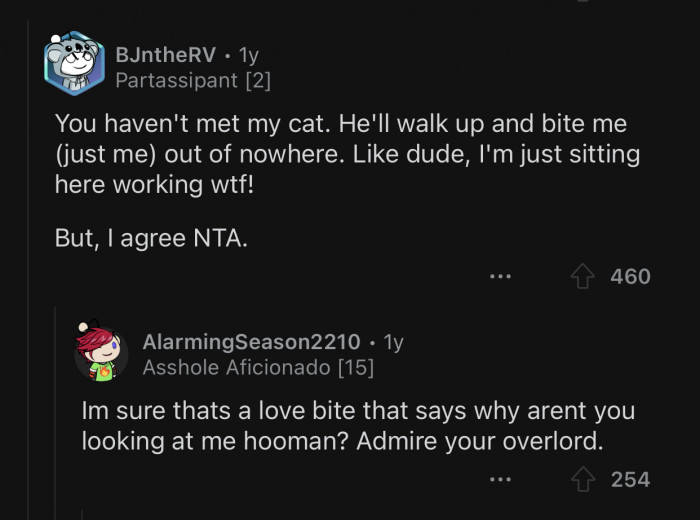Image resolution: width=700 pixels, height=520 pixels.
Task: Open BJntheRV's avatar profile picture
Action: pos(74,65)
